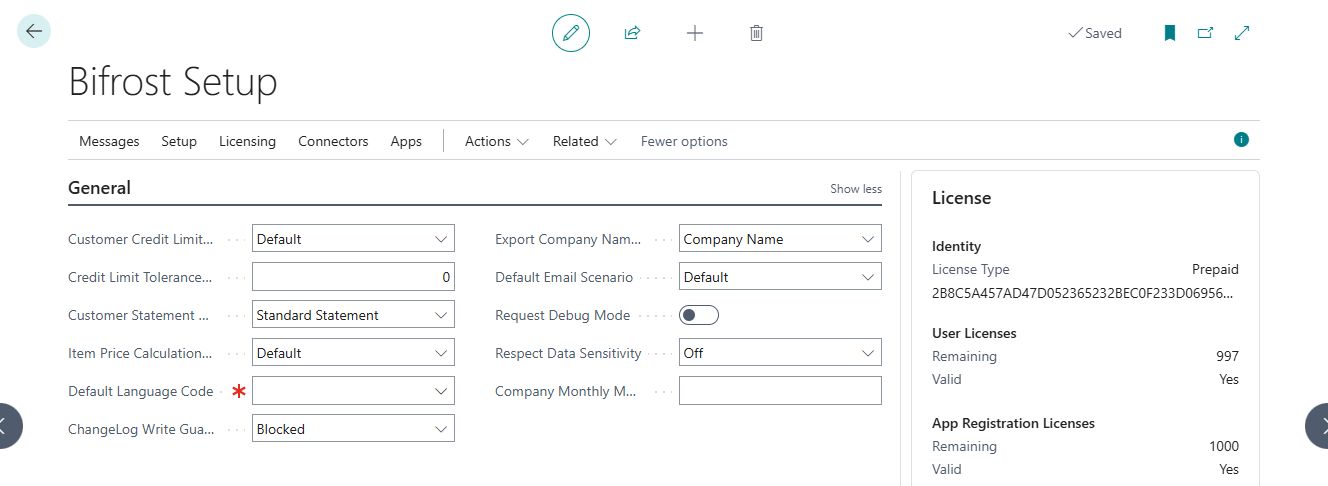Click the Request Debug Mode label
1328x486 pixels.
[x=562, y=315]
